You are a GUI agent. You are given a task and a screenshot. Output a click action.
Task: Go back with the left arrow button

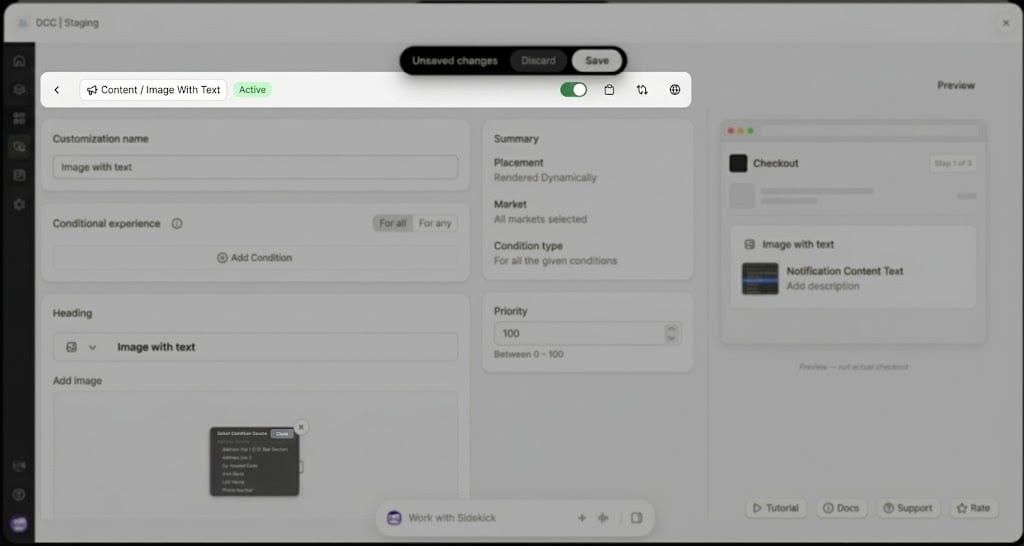point(57,90)
